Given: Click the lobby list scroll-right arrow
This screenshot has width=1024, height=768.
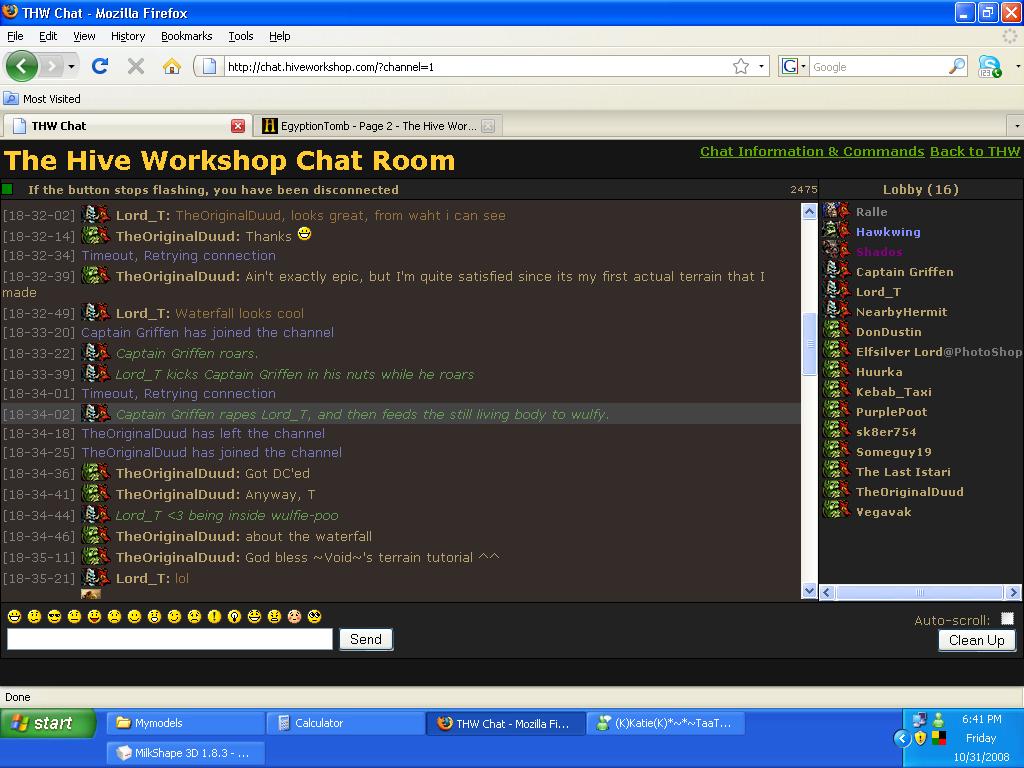Looking at the screenshot, I should tap(1013, 592).
